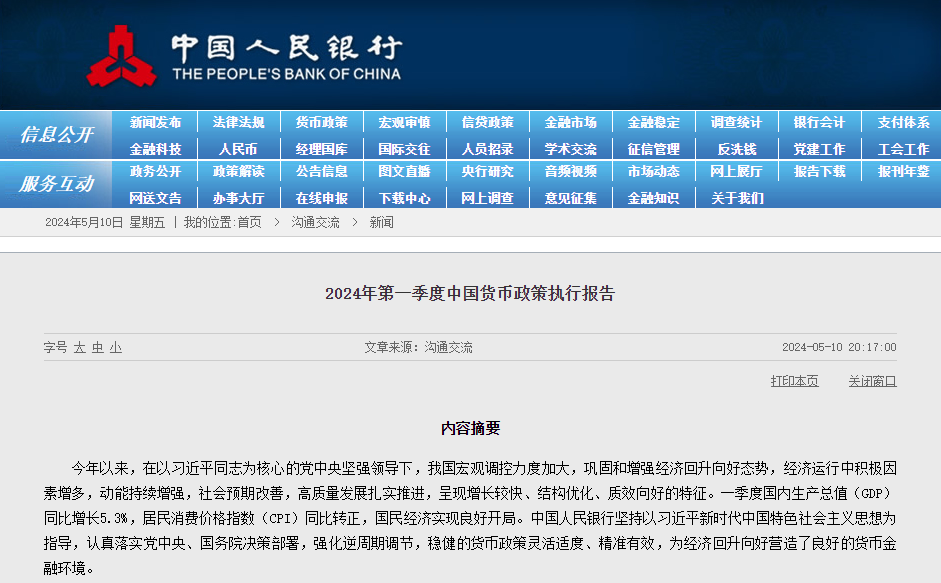Go to 关于我们 page
The height and width of the screenshot is (583, 941).
pyautogui.click(x=737, y=198)
